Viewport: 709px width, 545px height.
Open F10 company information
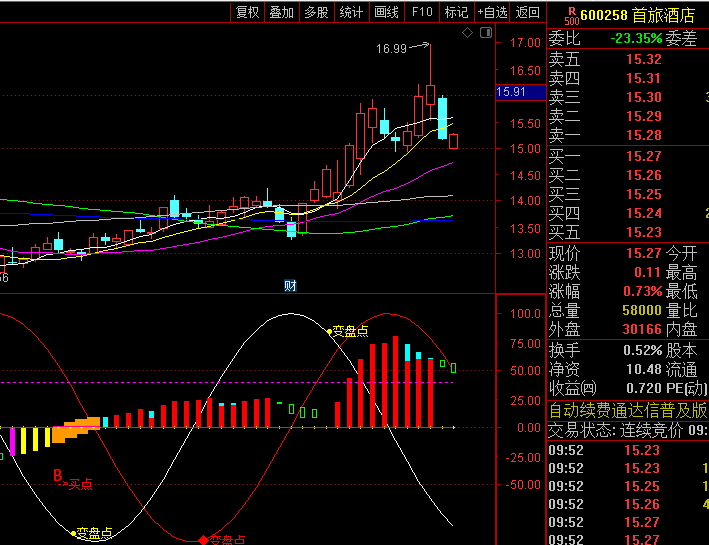(422, 12)
